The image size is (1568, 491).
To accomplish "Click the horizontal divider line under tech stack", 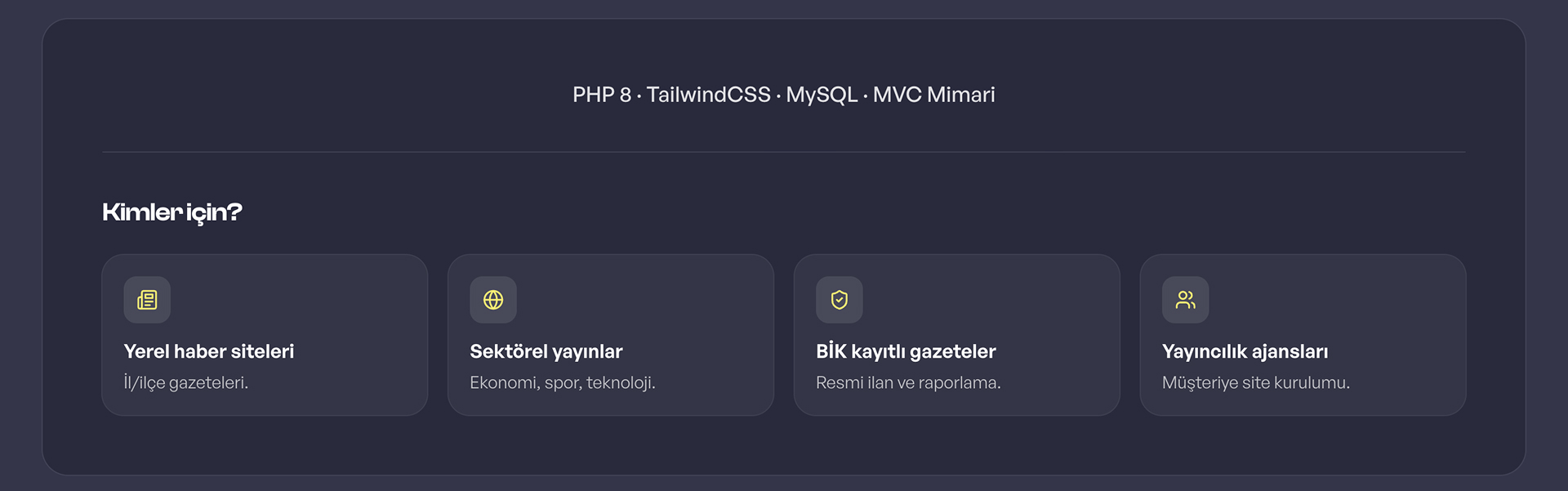I will coord(784,152).
